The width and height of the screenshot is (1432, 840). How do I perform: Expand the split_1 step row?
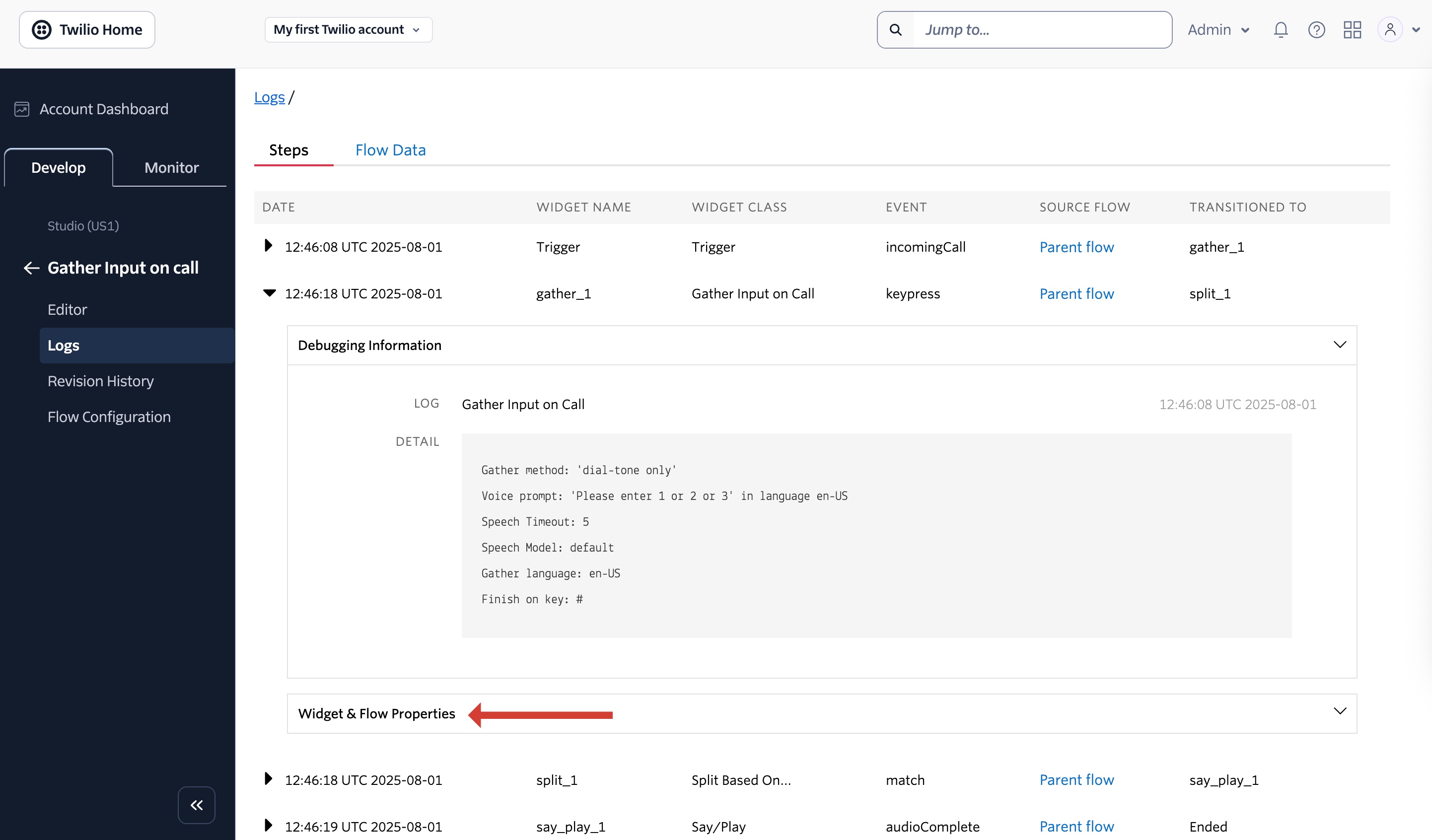click(268, 779)
